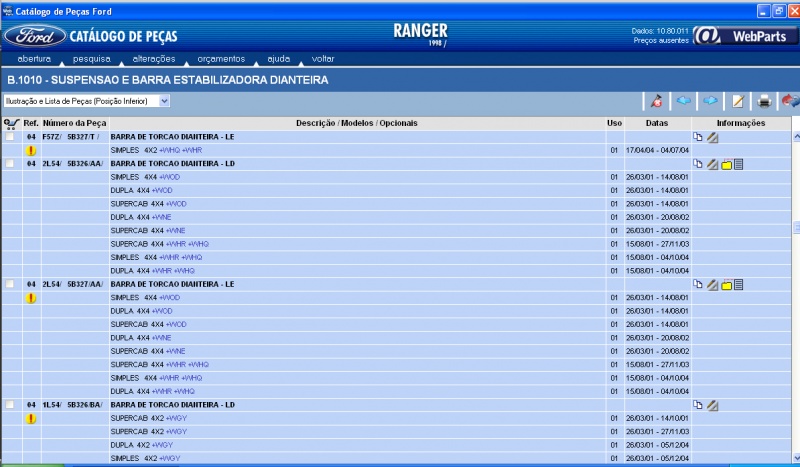800x467 pixels.
Task: Click +WOD link in first SIMPLES 4X4 row
Action: 169,177
